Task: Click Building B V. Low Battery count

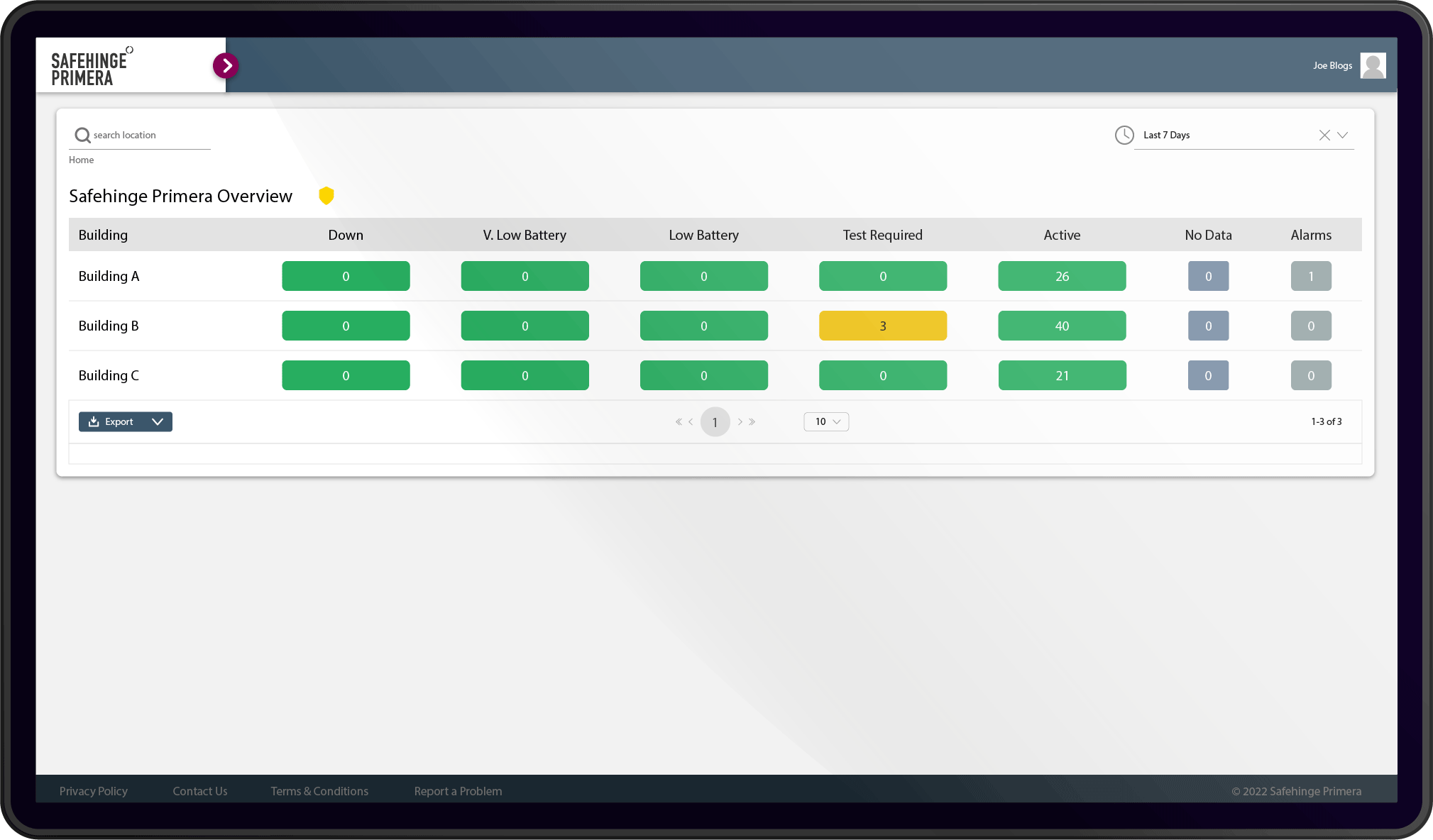Action: point(525,326)
